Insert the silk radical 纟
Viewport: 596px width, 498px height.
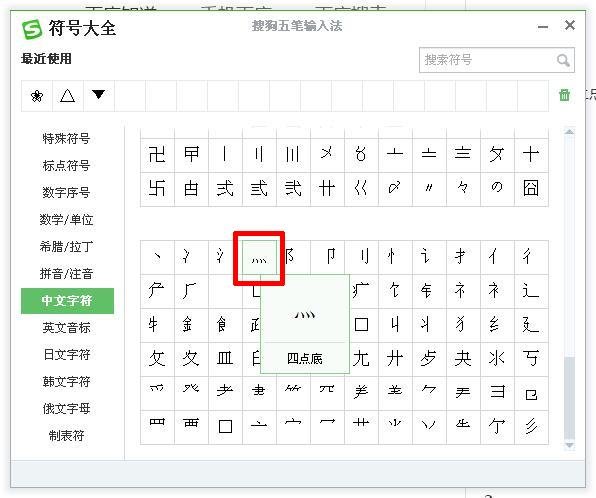tap(497, 325)
